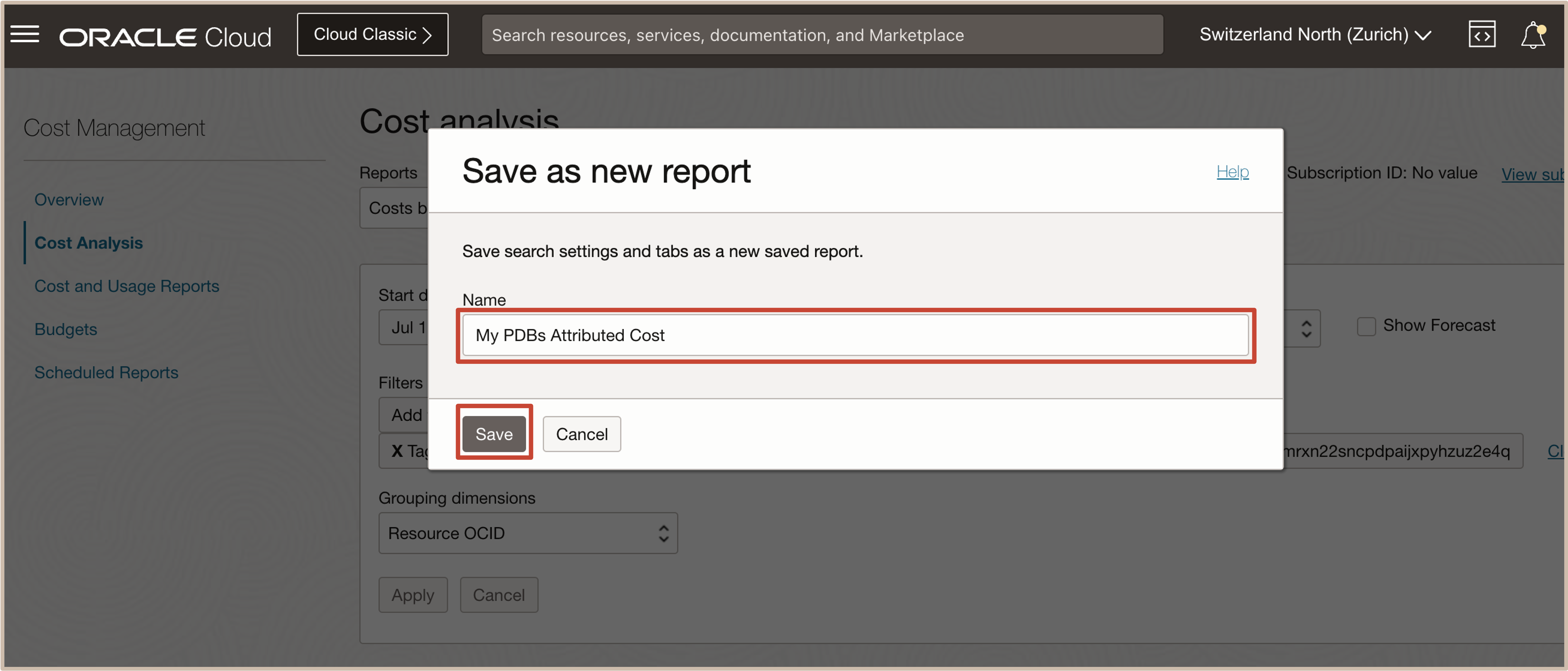Click the top search resources bar

[822, 35]
